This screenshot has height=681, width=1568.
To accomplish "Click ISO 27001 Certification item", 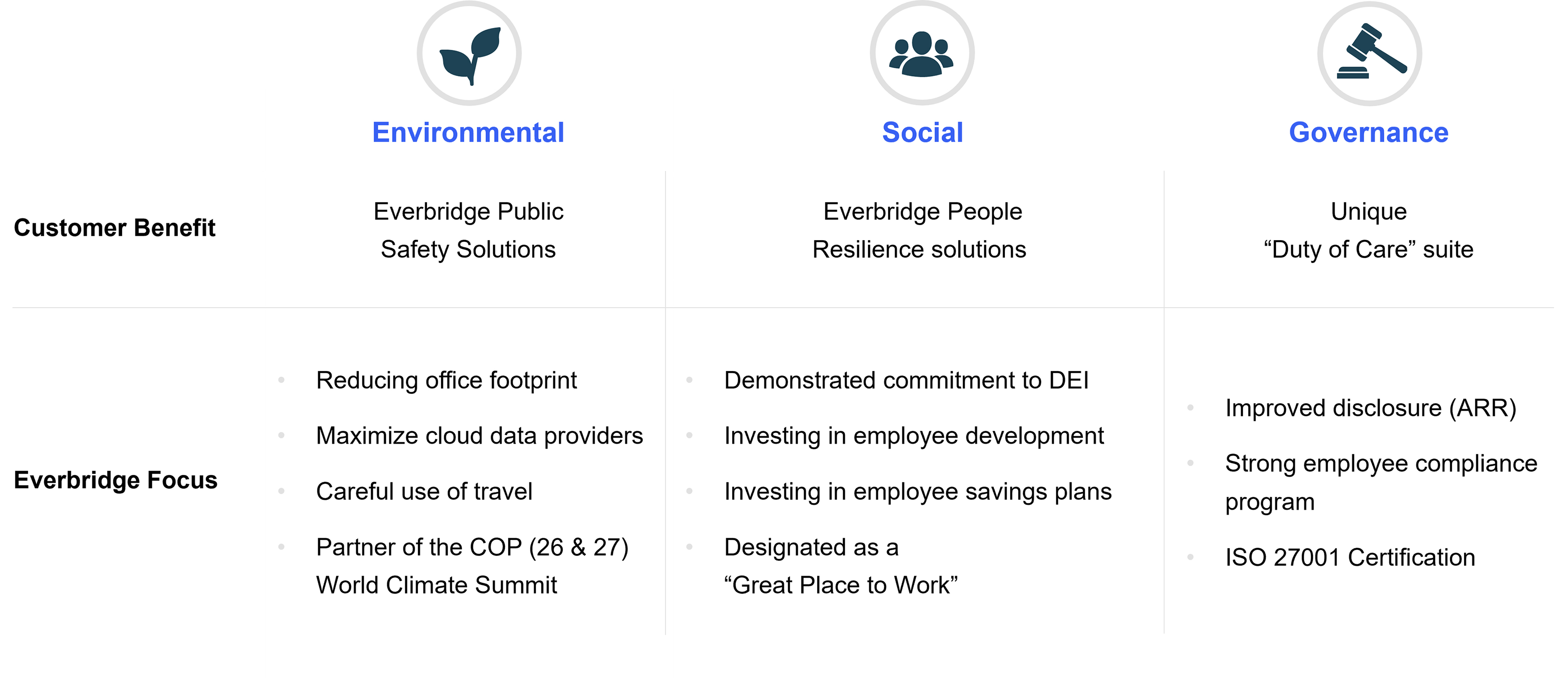I will (1350, 558).
